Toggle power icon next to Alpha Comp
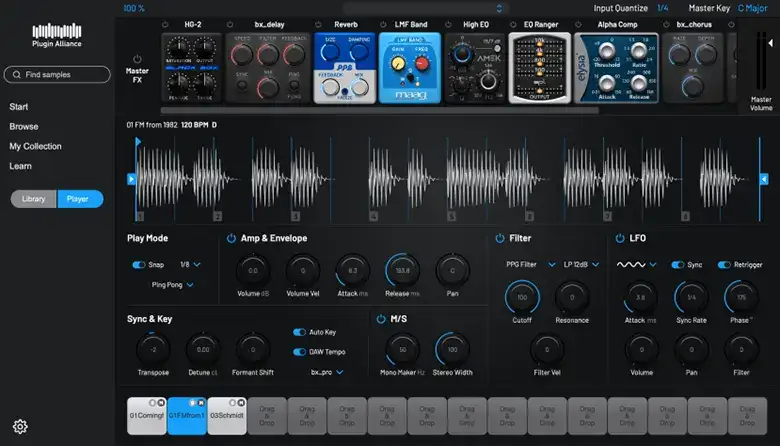This screenshot has height=446, width=780. [x=578, y=24]
